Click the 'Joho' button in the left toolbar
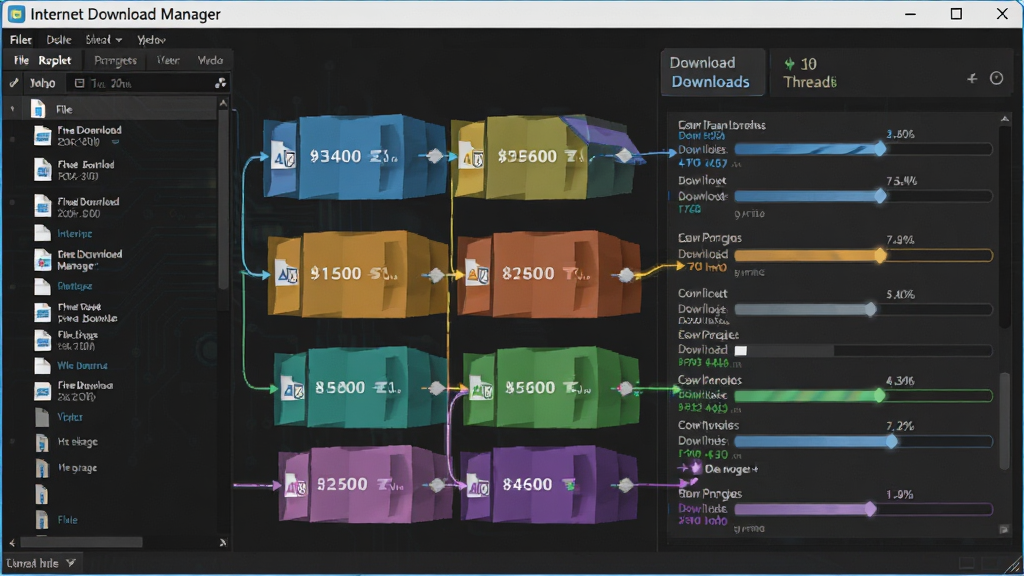Viewport: 1024px width, 576px height. [x=42, y=83]
